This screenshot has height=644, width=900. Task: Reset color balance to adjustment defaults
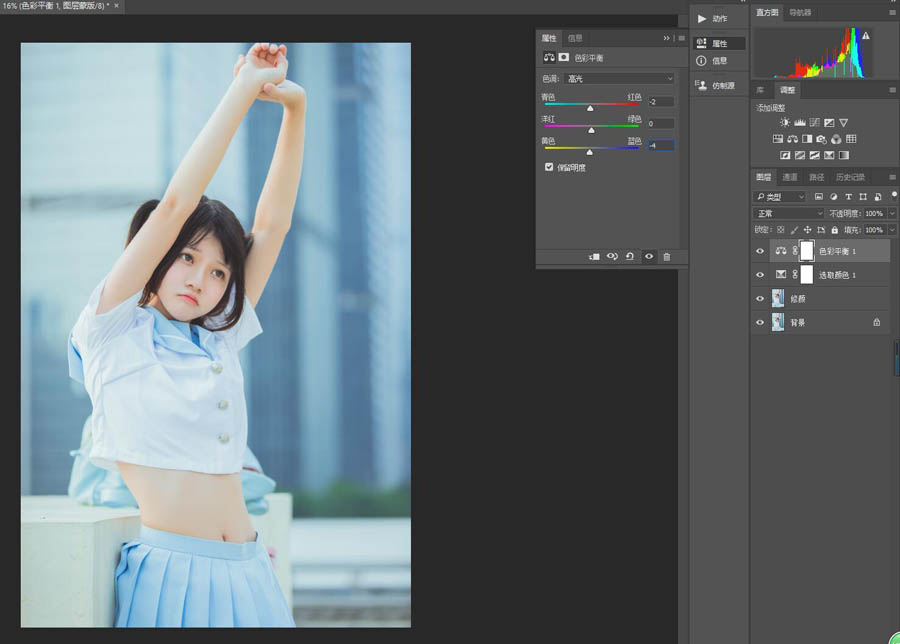(x=630, y=257)
